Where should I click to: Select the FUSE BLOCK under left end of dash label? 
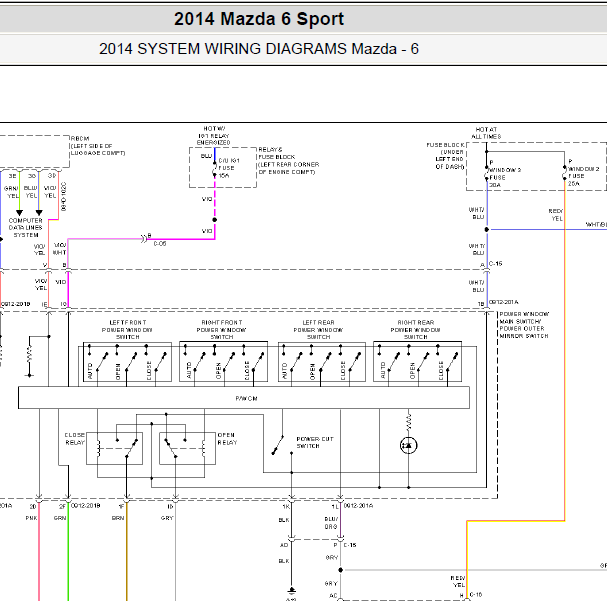pos(445,156)
